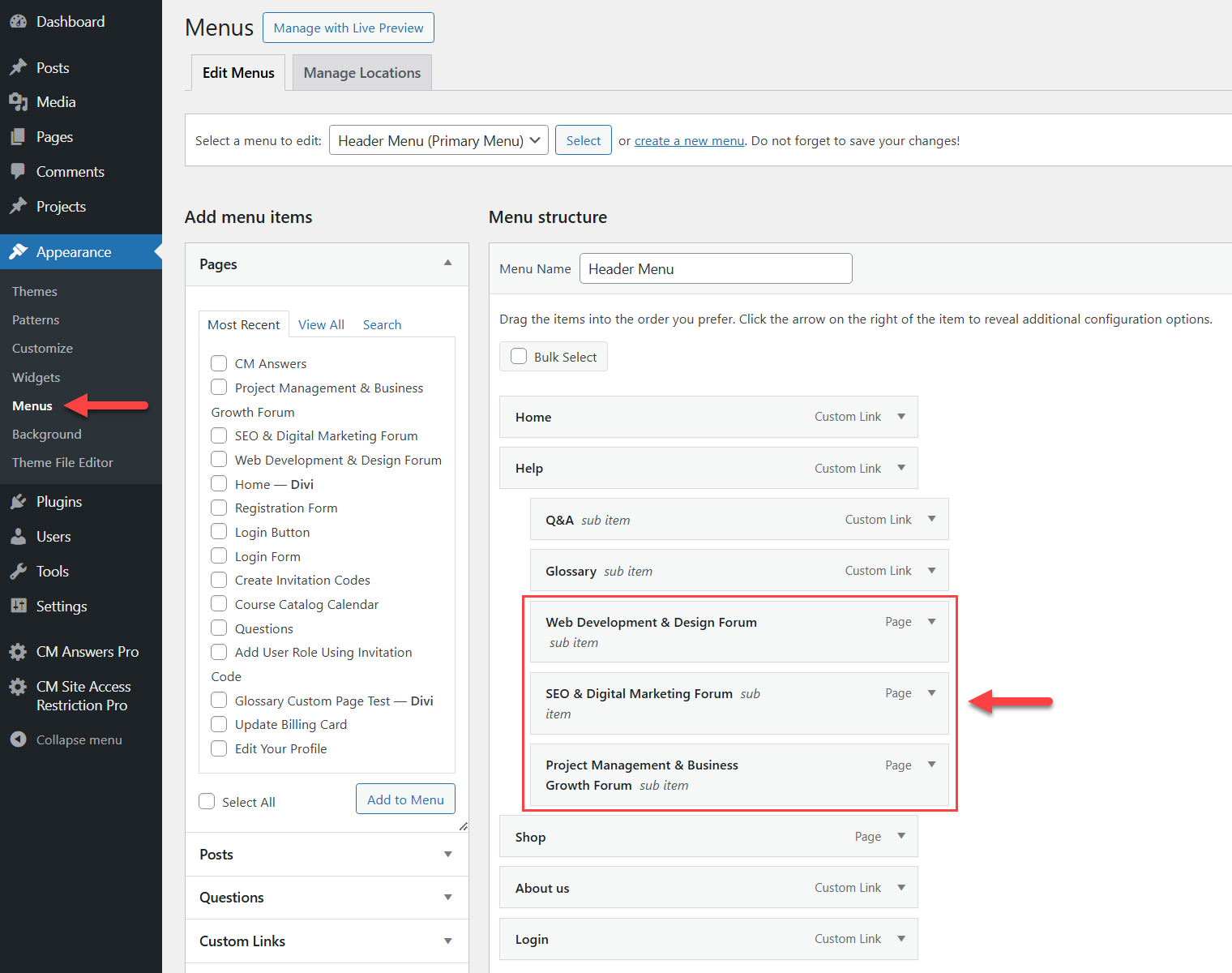Tick the Registration Form checkbox

(219, 508)
